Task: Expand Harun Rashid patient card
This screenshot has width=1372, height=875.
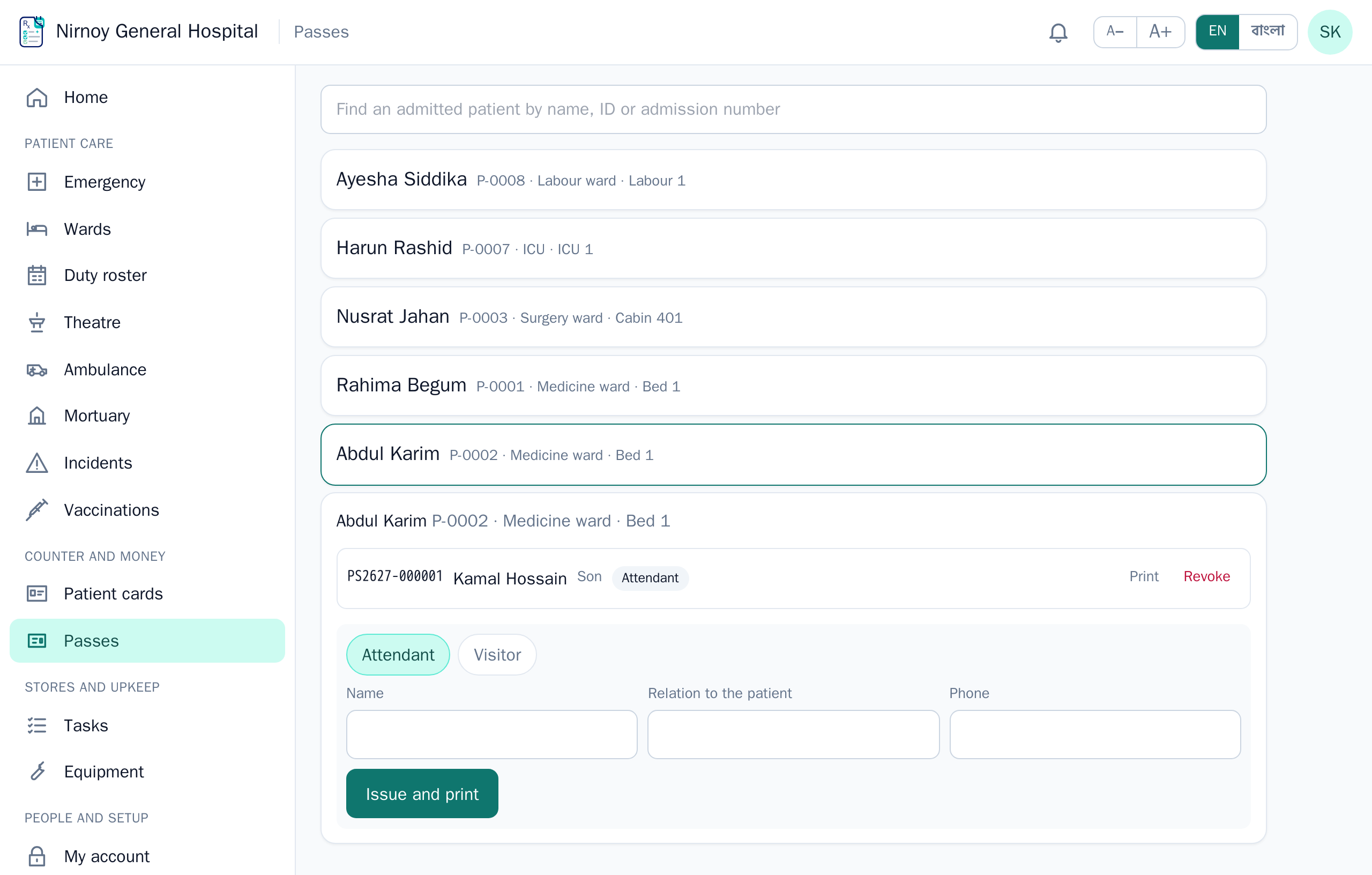Action: pyautogui.click(x=793, y=249)
